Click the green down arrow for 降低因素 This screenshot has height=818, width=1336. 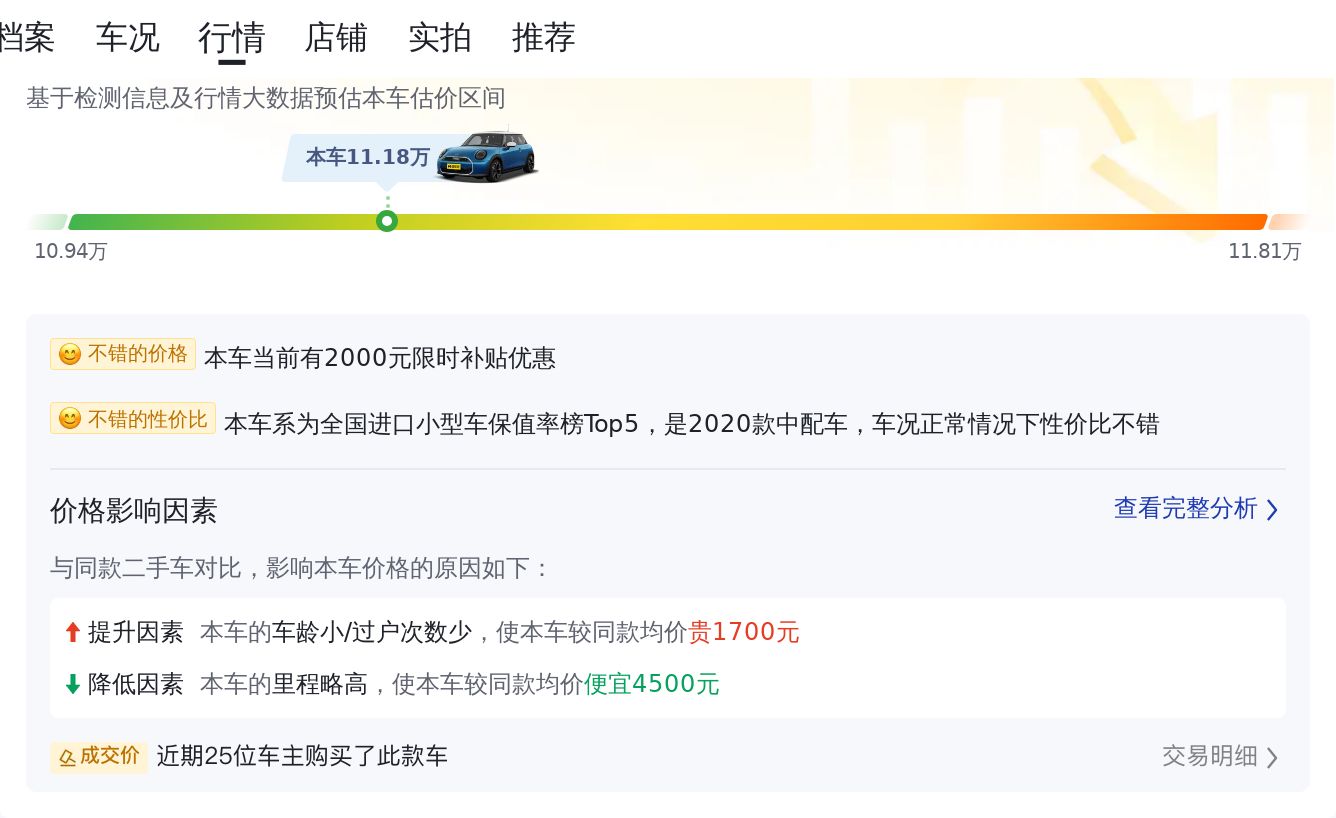(x=72, y=684)
